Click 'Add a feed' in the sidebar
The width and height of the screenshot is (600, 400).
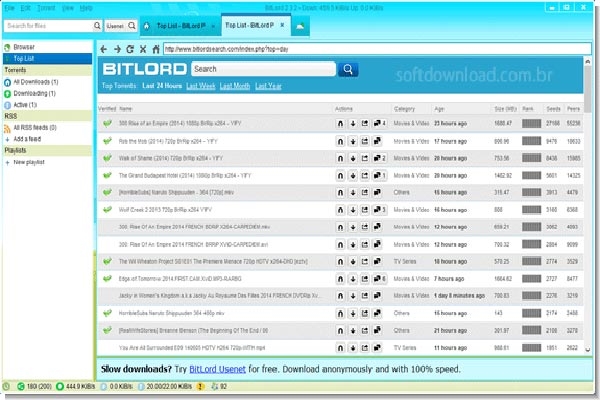(x=27, y=139)
